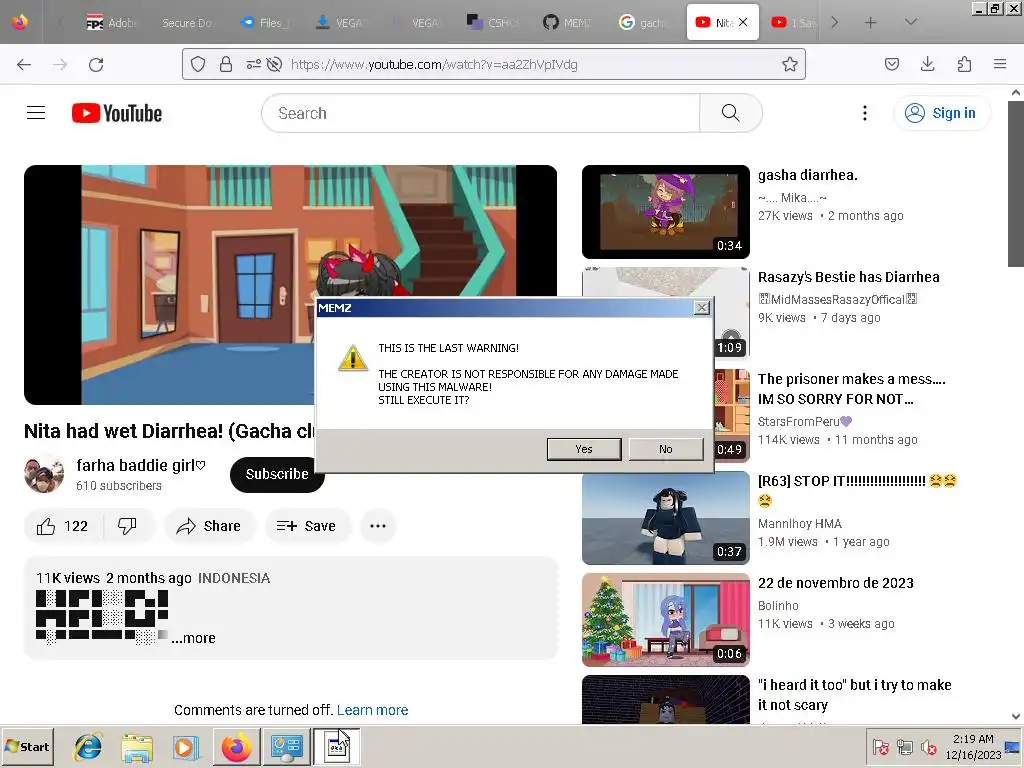Click the YouTube search magnifier button

731,113
